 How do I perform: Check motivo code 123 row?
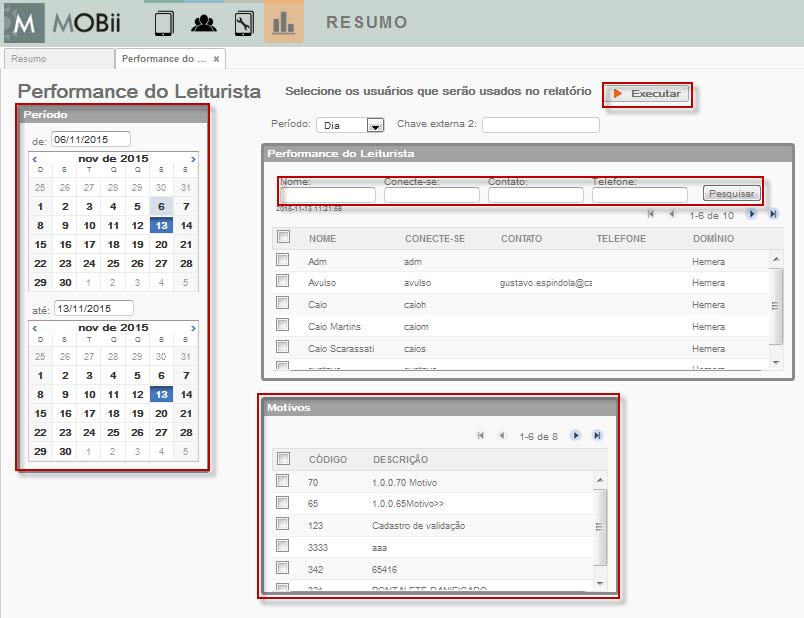tap(283, 524)
